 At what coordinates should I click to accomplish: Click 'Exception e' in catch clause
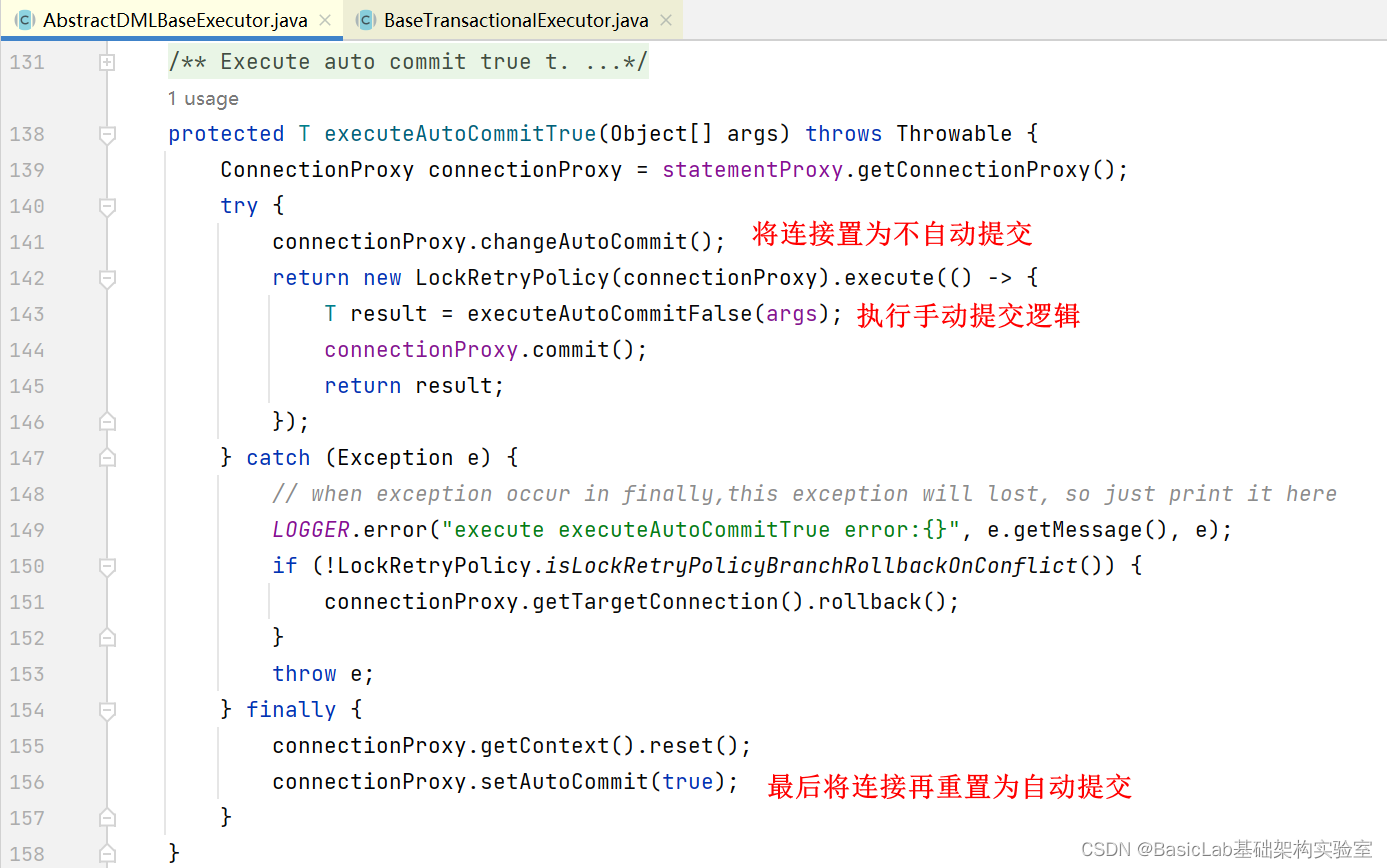coord(409,458)
